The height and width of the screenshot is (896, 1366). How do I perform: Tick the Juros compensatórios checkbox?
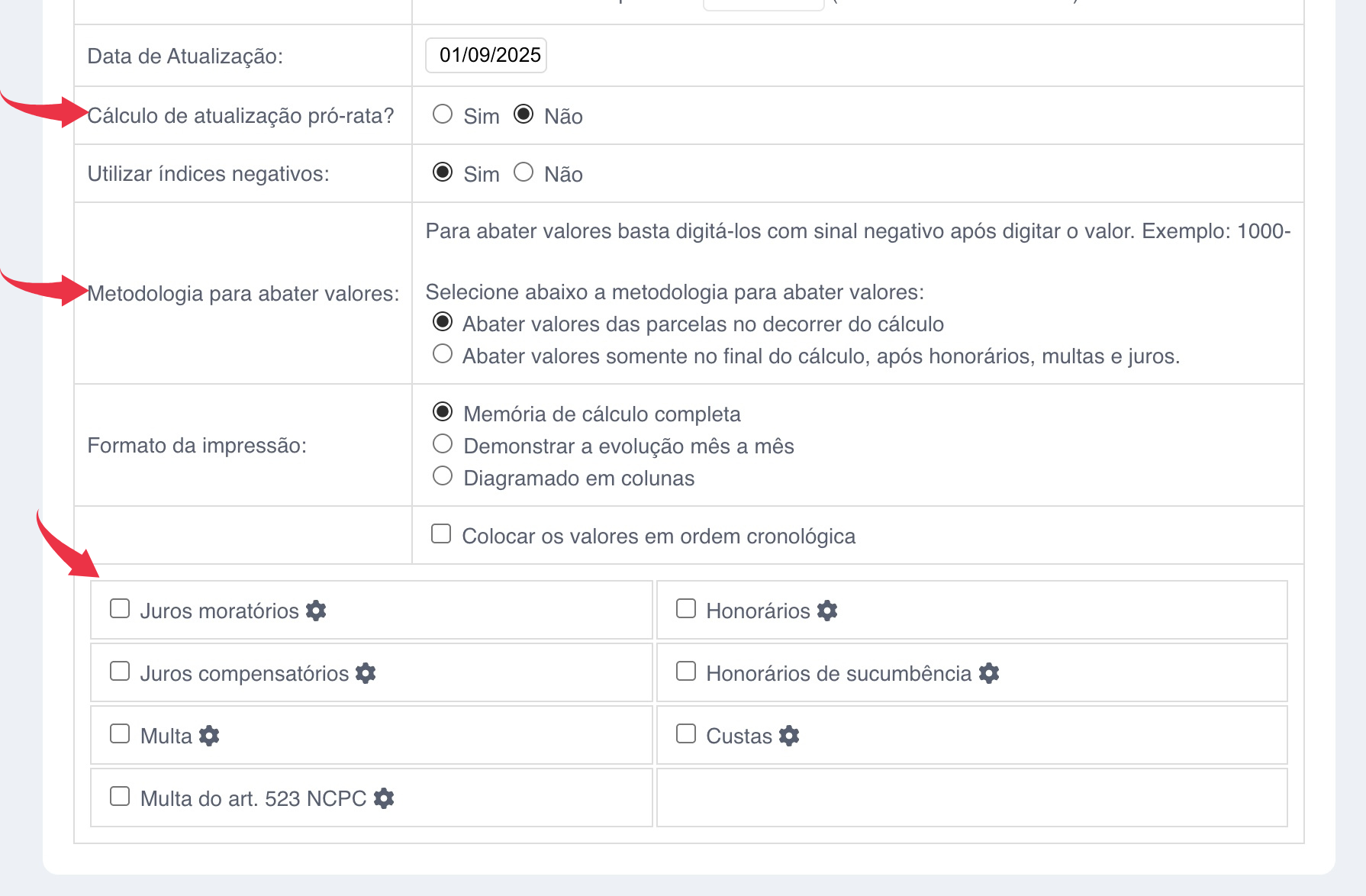click(x=120, y=672)
